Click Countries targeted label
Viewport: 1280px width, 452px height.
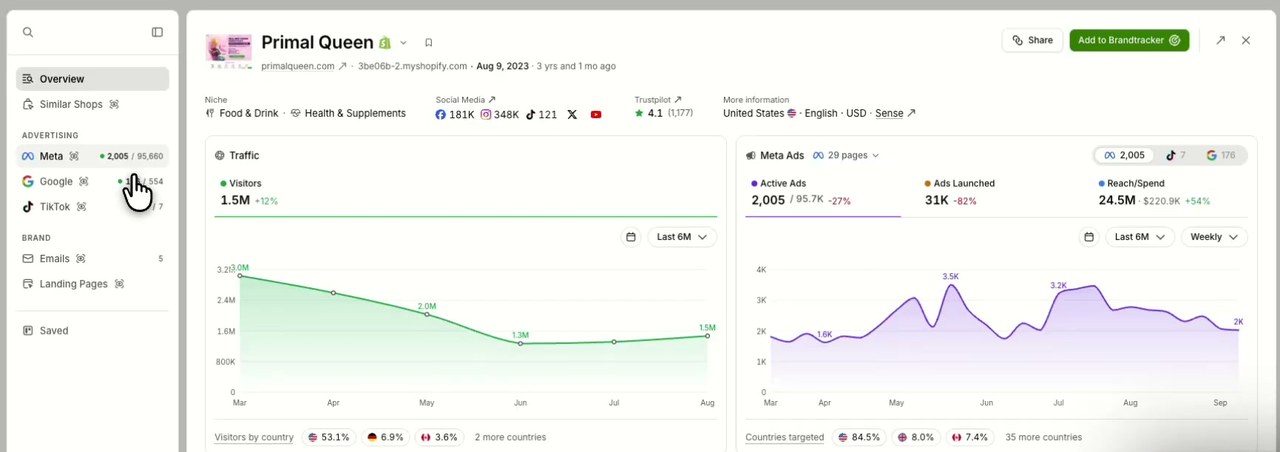pyautogui.click(x=785, y=437)
